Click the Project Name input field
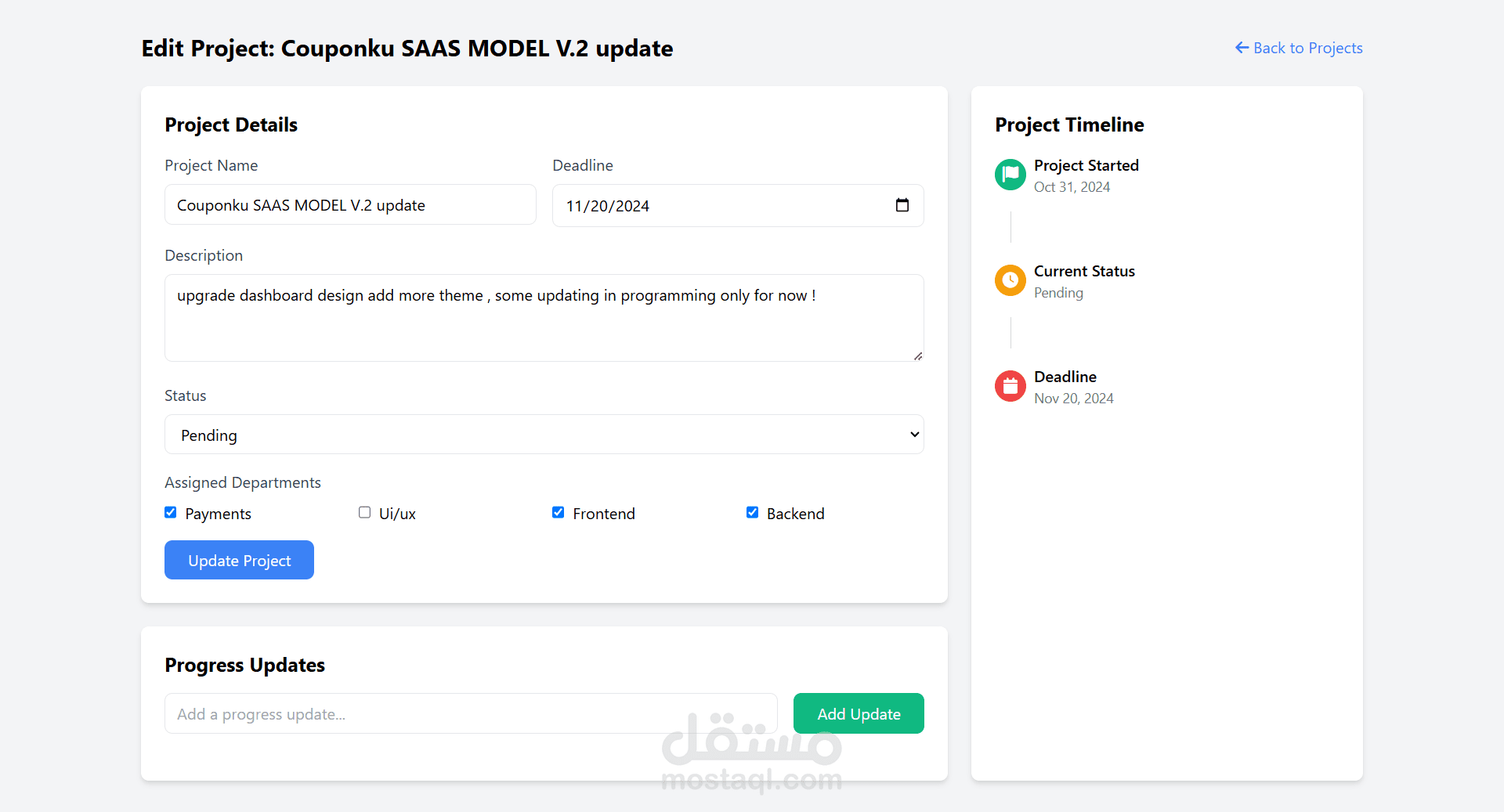This screenshot has height=812, width=1504. tap(350, 205)
